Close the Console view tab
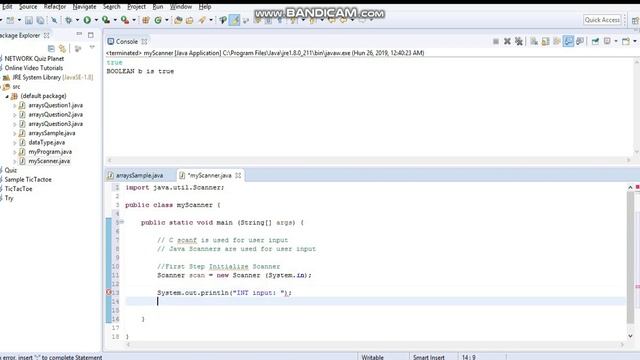640x360 pixels. pos(144,42)
